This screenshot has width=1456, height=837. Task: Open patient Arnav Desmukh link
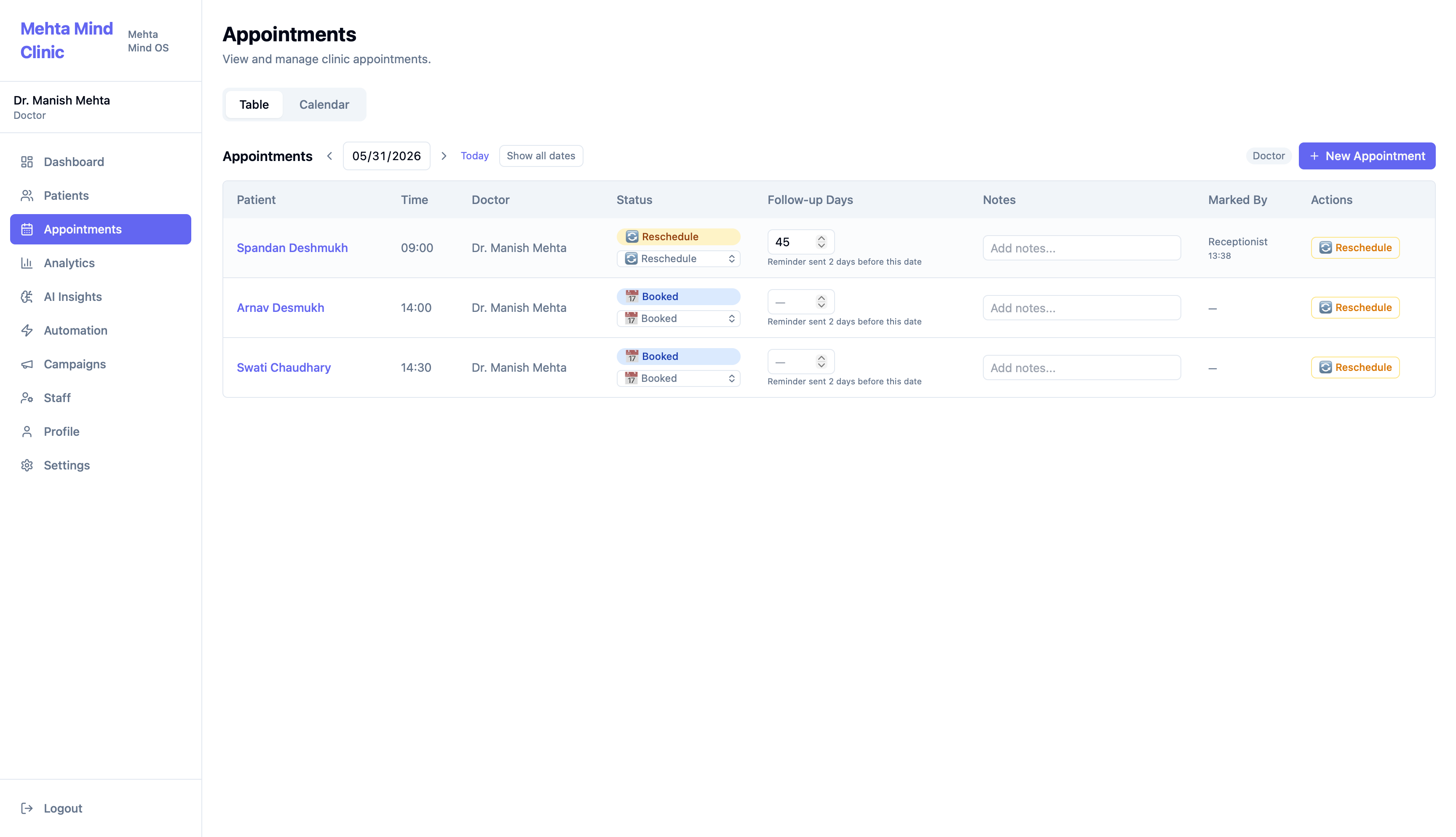point(281,308)
